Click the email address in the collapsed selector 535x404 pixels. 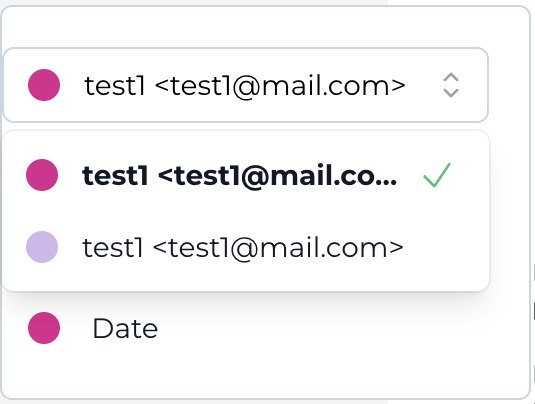click(x=280, y=87)
